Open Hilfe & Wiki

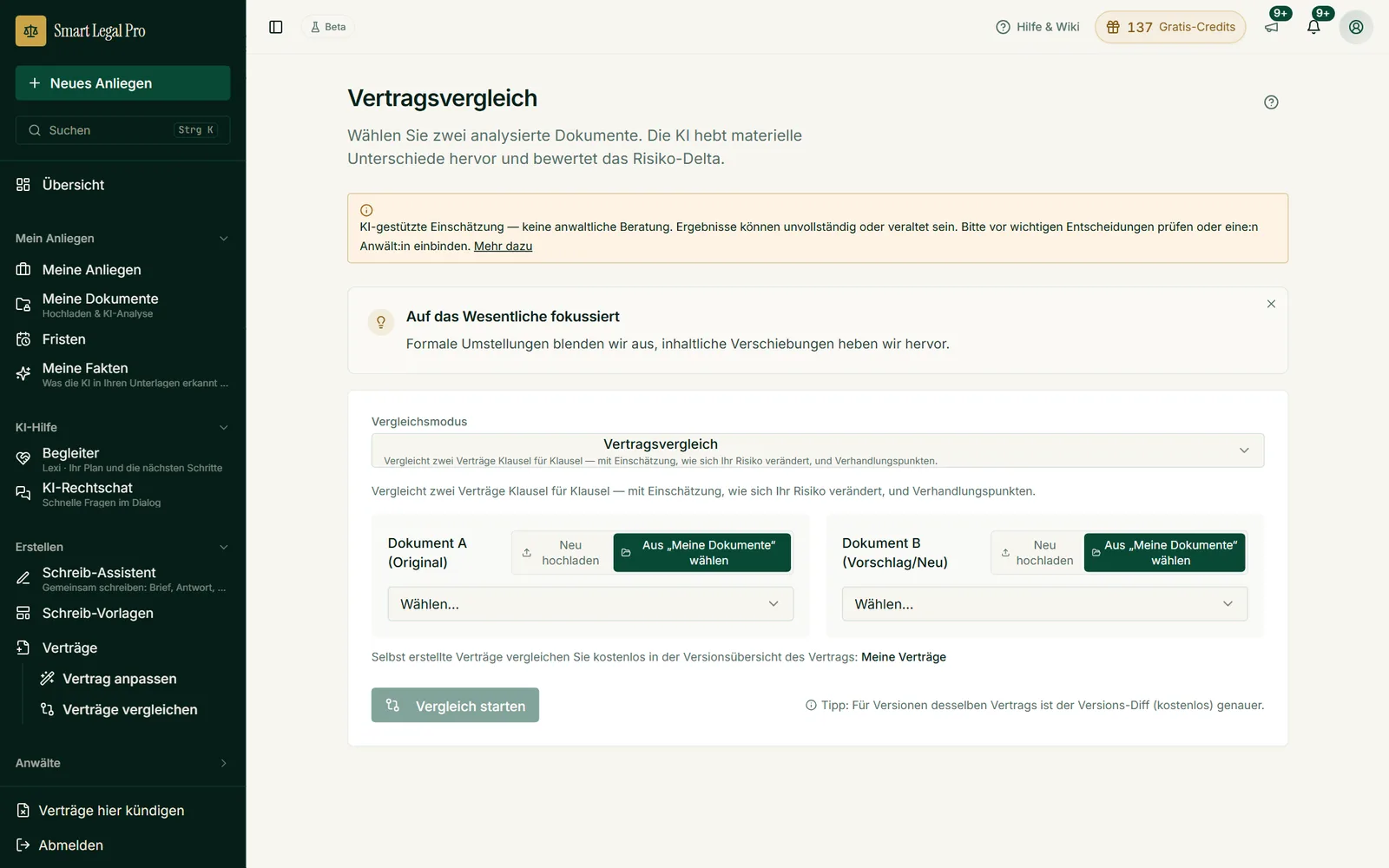pyautogui.click(x=1037, y=27)
